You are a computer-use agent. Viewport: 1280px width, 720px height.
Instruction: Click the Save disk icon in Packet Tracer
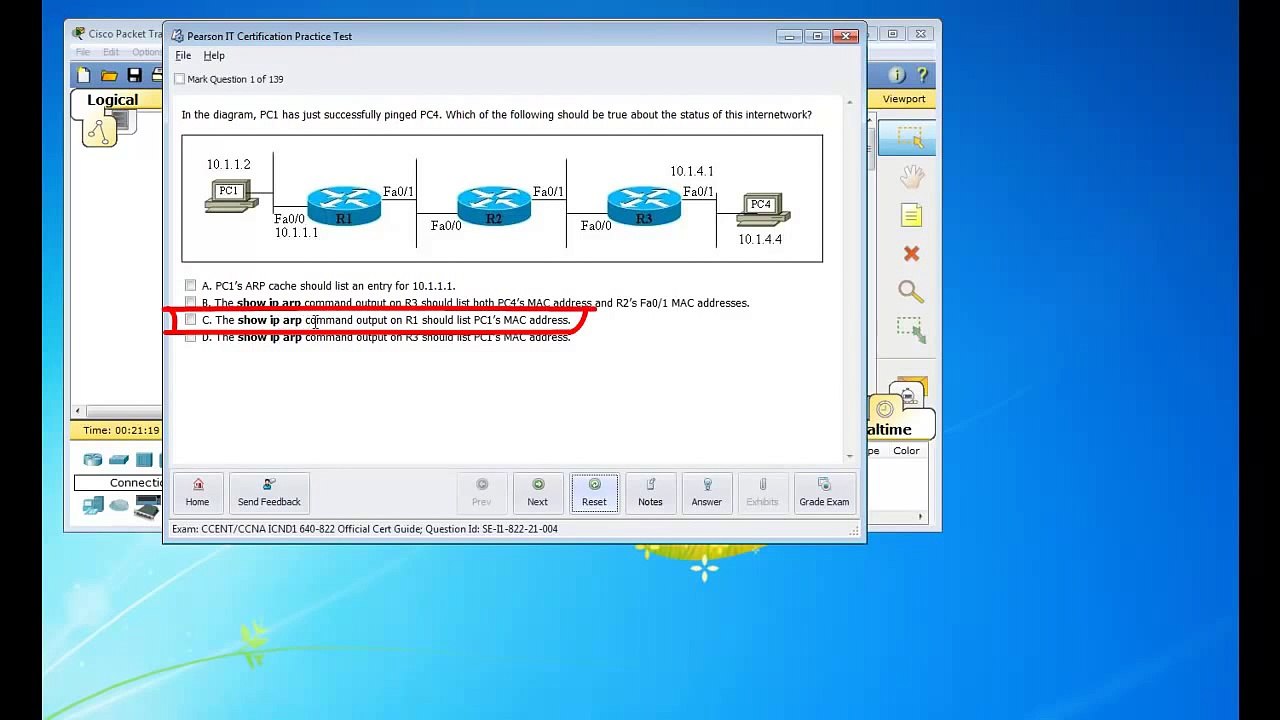pos(134,75)
